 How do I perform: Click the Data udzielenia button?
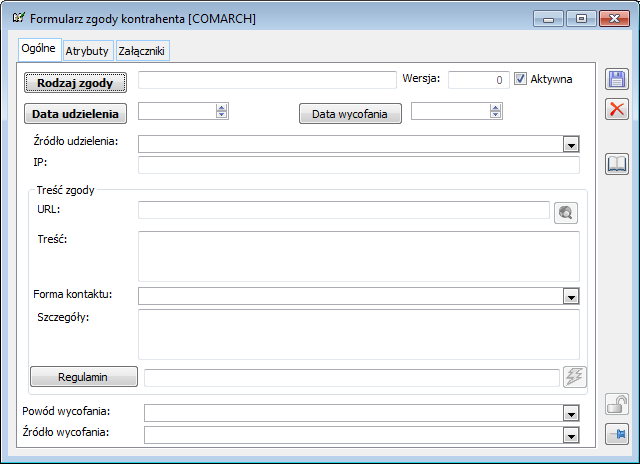75,113
